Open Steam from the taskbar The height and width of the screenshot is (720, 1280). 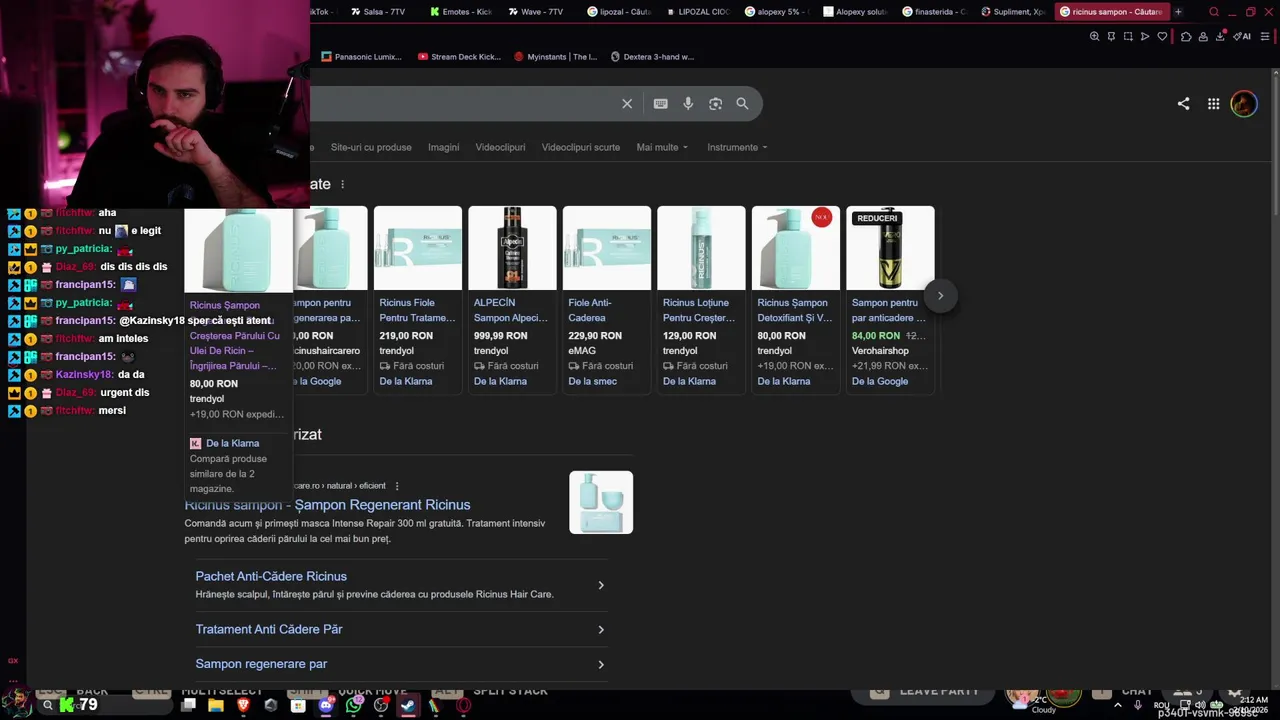point(408,705)
